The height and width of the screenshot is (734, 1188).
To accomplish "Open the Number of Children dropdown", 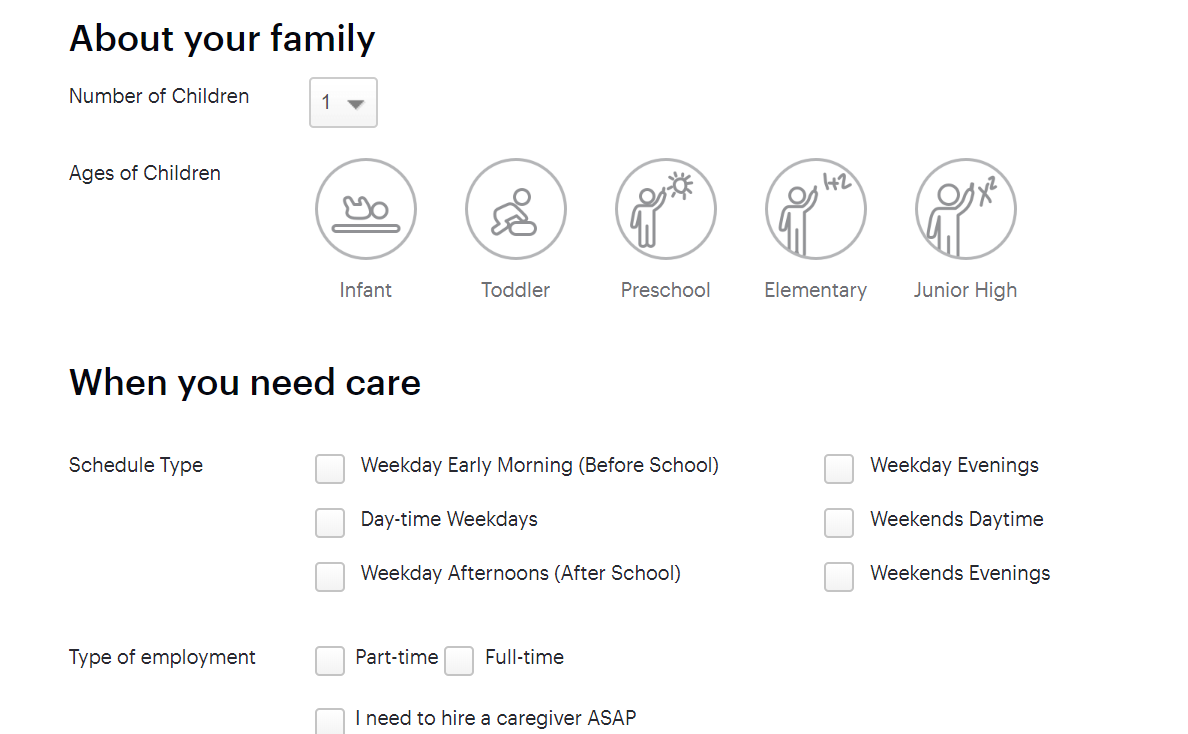I will [343, 102].
